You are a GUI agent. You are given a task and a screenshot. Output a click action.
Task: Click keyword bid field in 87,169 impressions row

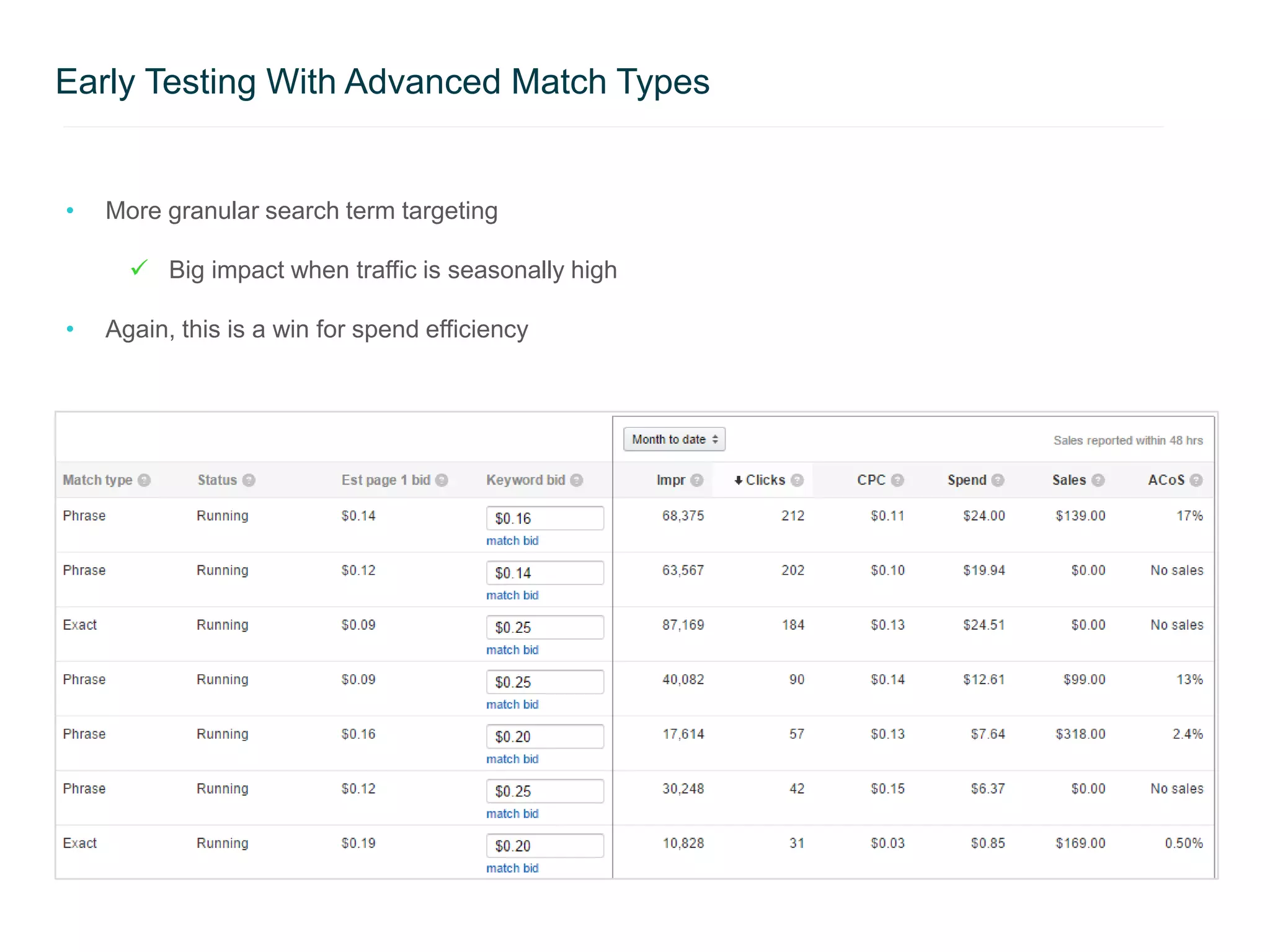pos(544,627)
